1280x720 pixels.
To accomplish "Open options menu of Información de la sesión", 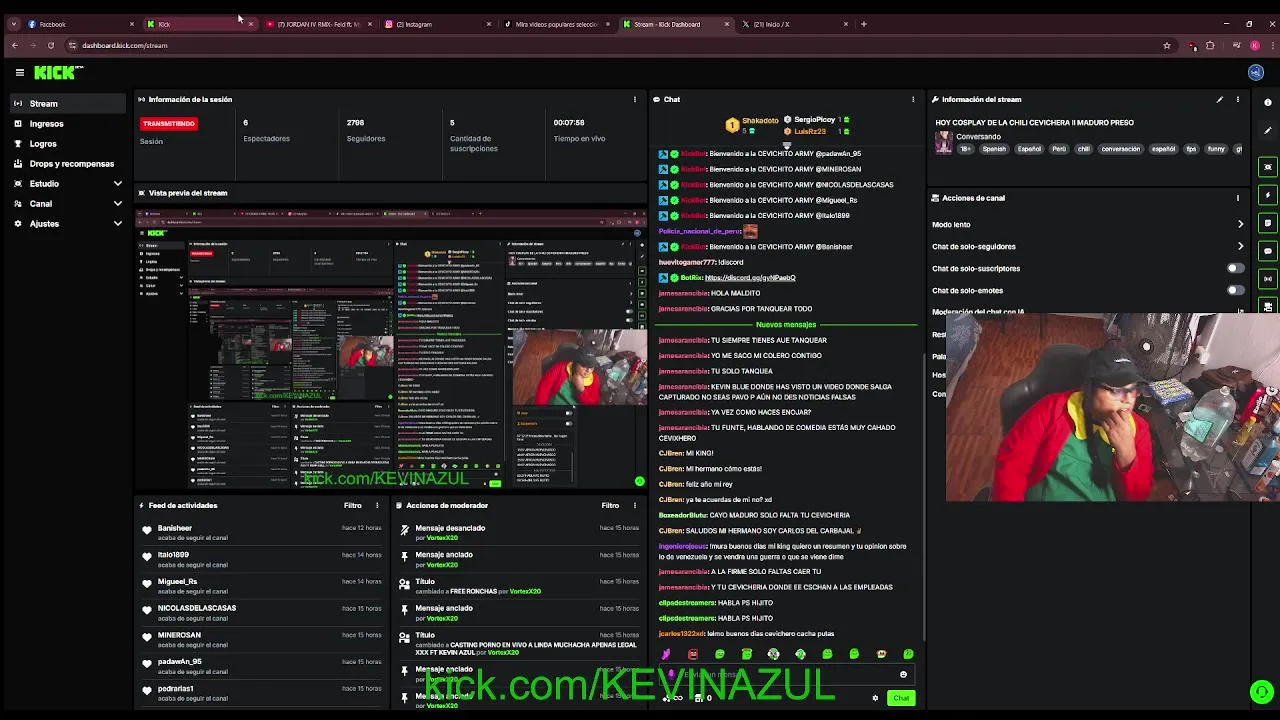I will click(x=634, y=99).
